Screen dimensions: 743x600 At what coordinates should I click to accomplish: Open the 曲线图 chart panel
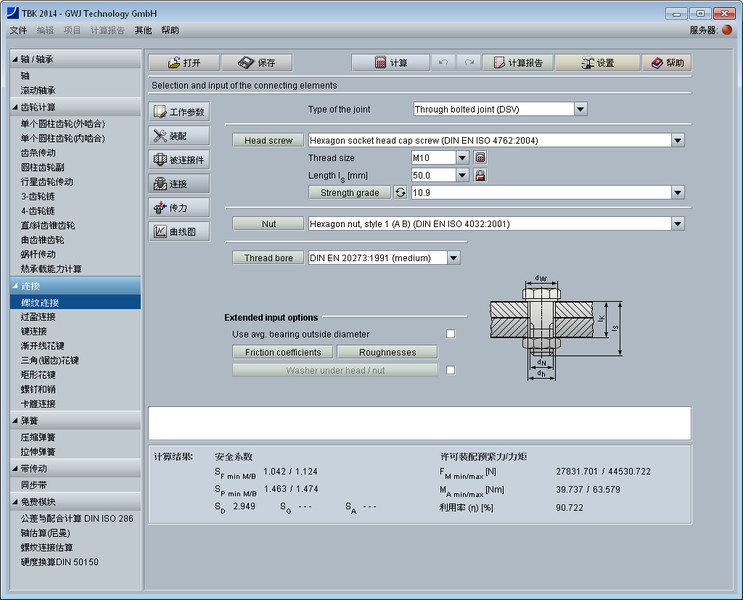(x=180, y=232)
